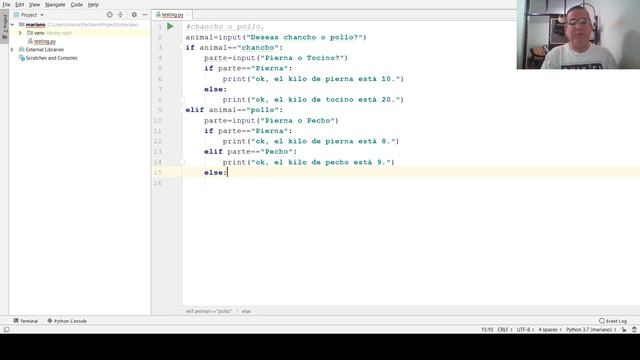Click the collapse all icon in Project panel
This screenshot has height=360, width=640.
(x=120, y=15)
